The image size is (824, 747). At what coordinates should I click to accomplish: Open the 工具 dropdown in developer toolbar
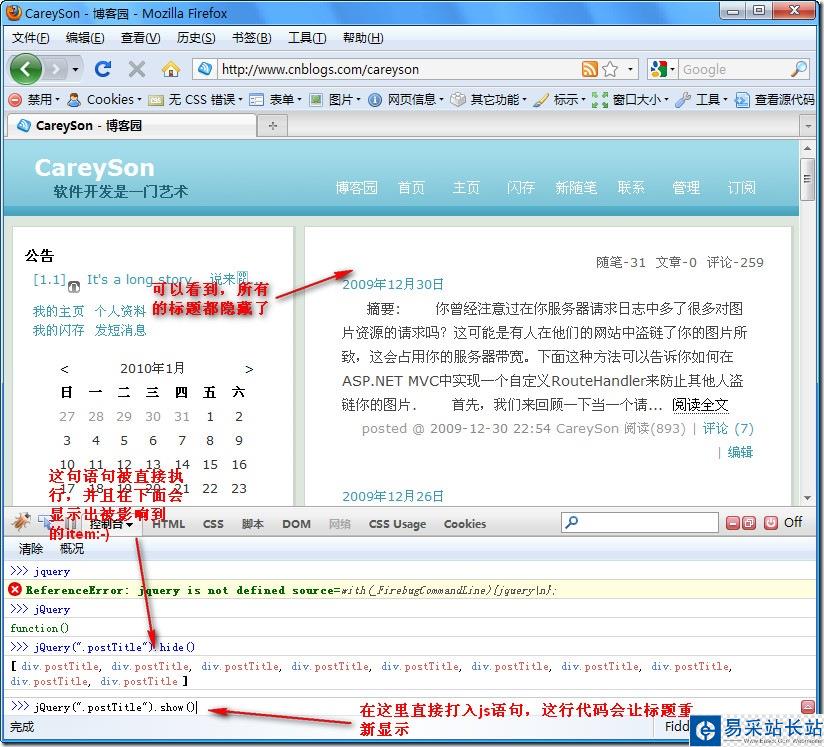point(702,99)
